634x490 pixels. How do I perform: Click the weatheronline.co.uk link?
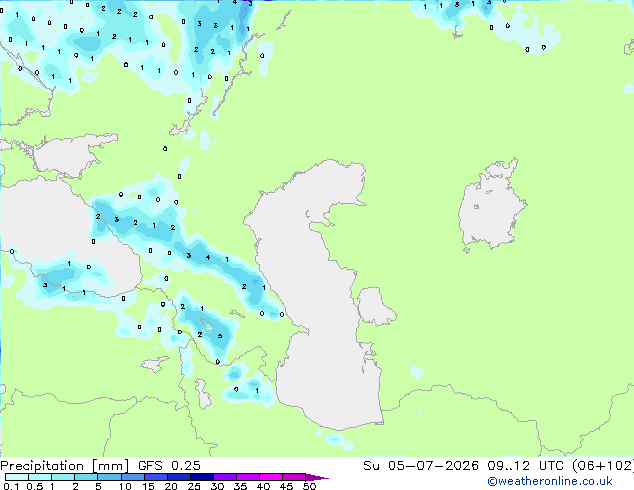click(550, 481)
